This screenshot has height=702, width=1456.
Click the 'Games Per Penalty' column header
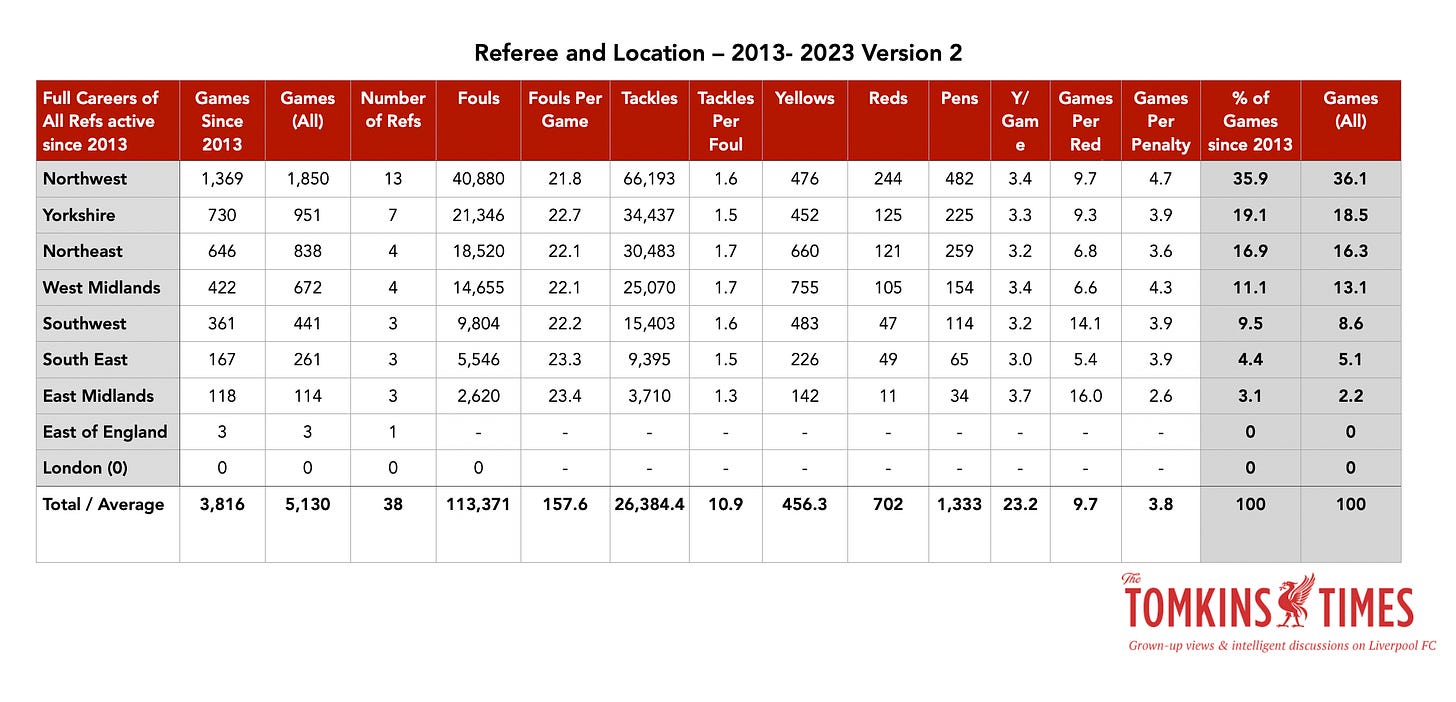pyautogui.click(x=1160, y=121)
